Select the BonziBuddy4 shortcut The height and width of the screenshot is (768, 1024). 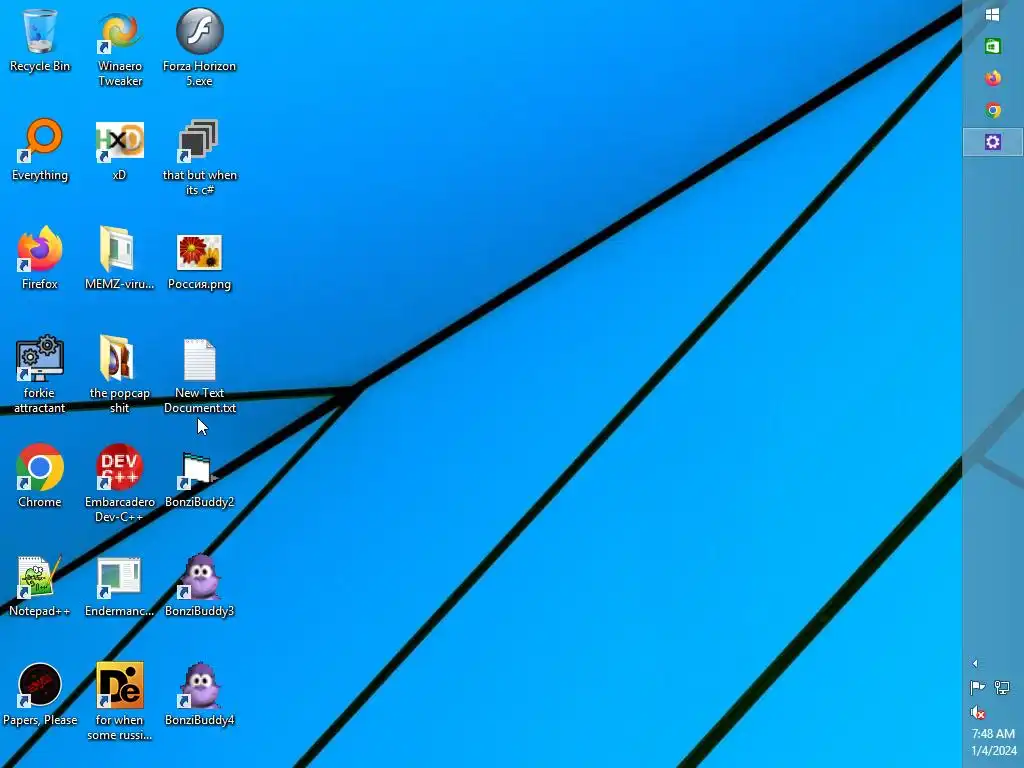199,695
